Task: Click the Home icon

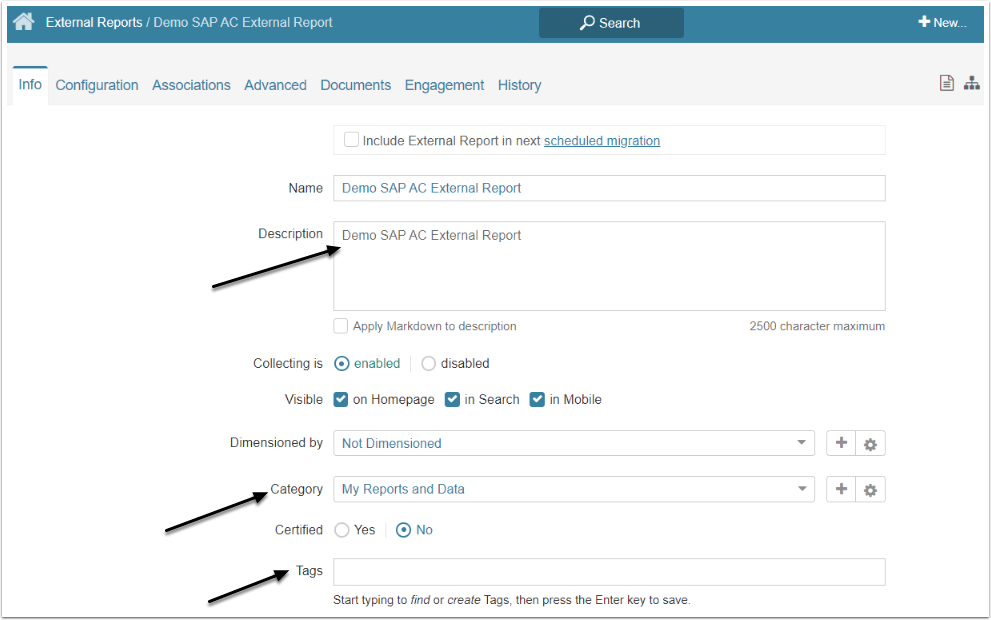Action: click(24, 22)
